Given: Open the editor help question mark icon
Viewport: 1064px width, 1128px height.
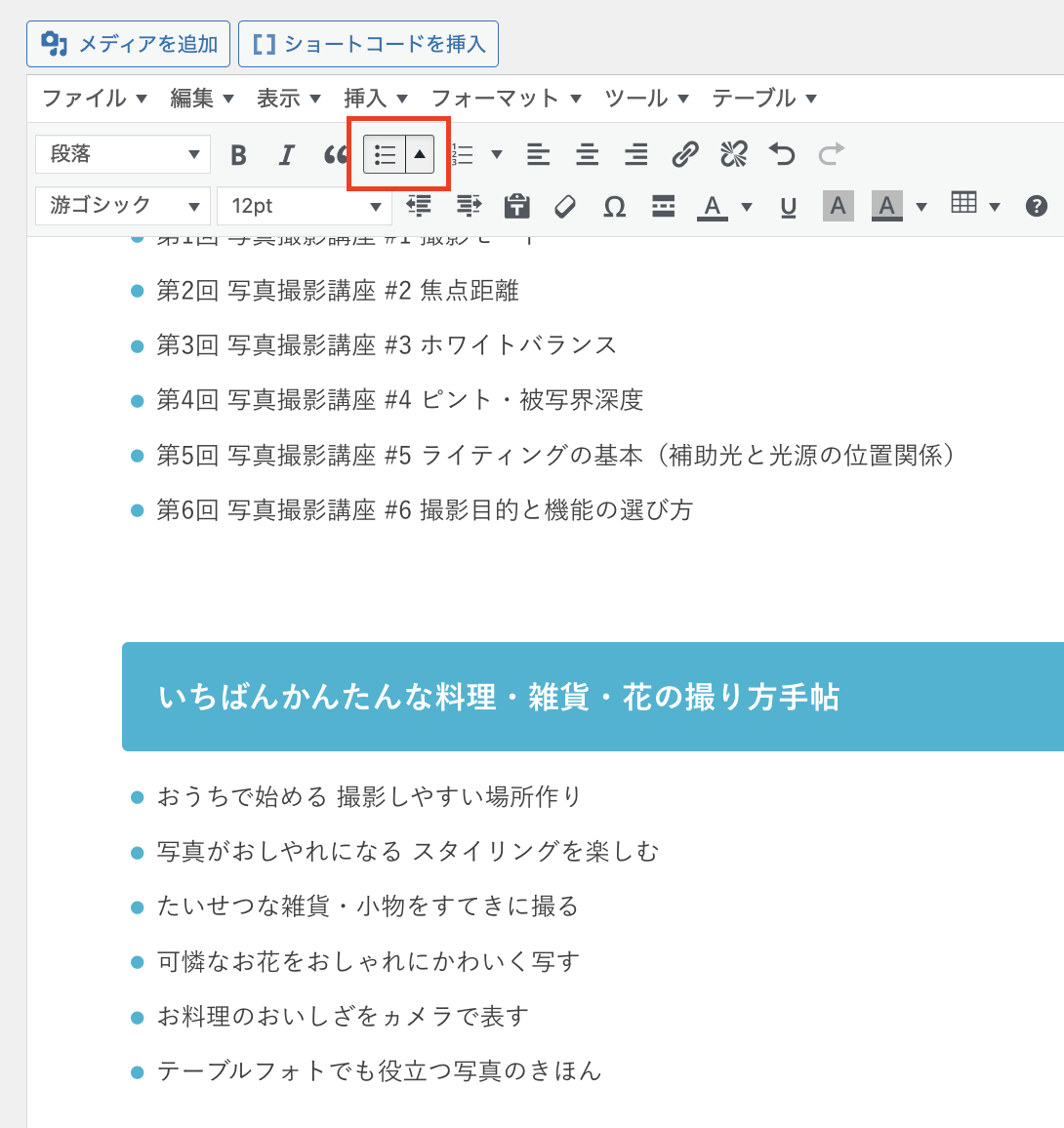Looking at the screenshot, I should pos(1037,206).
